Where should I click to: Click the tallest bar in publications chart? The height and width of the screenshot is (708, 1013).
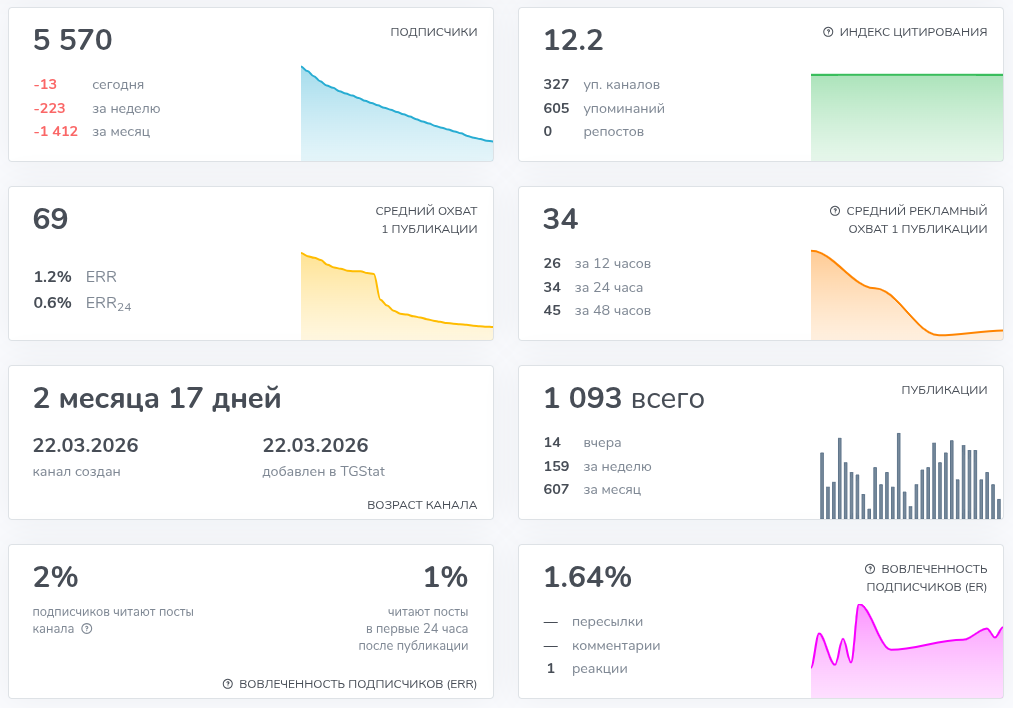click(x=899, y=475)
